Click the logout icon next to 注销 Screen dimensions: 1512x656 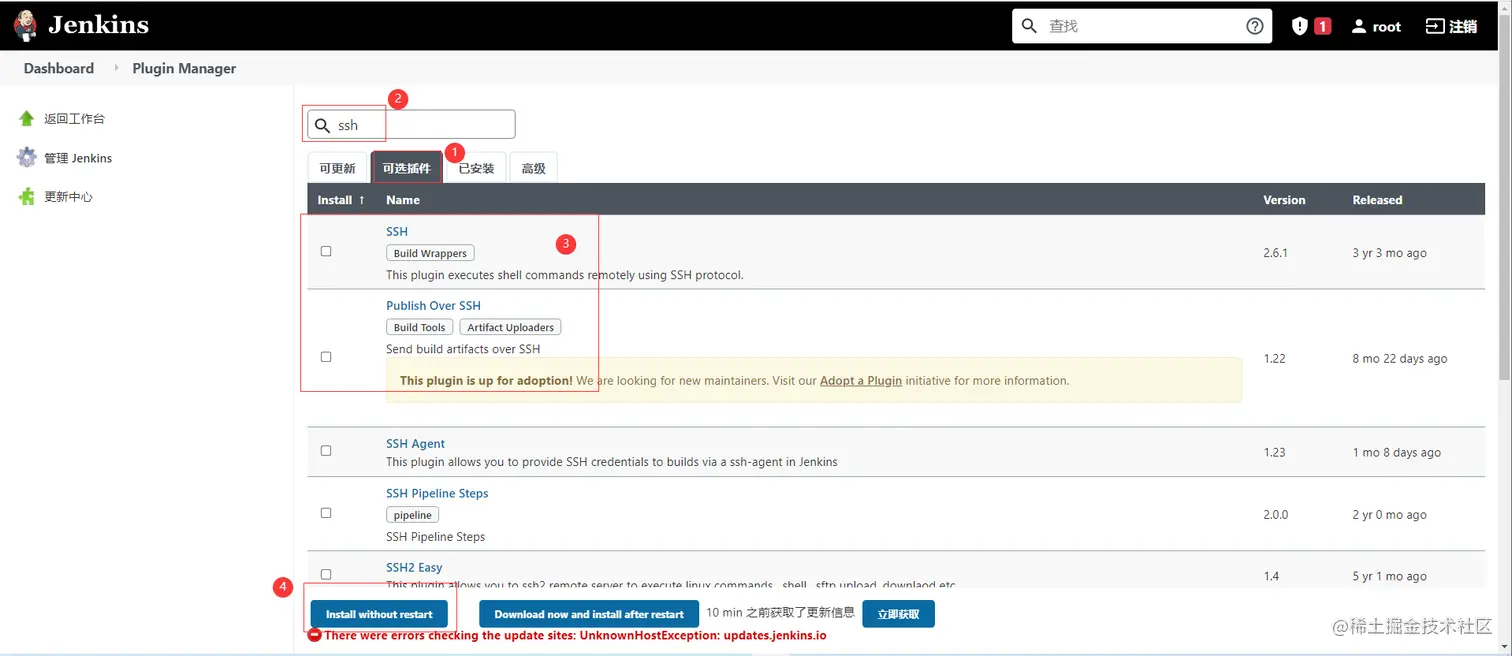pos(1434,26)
